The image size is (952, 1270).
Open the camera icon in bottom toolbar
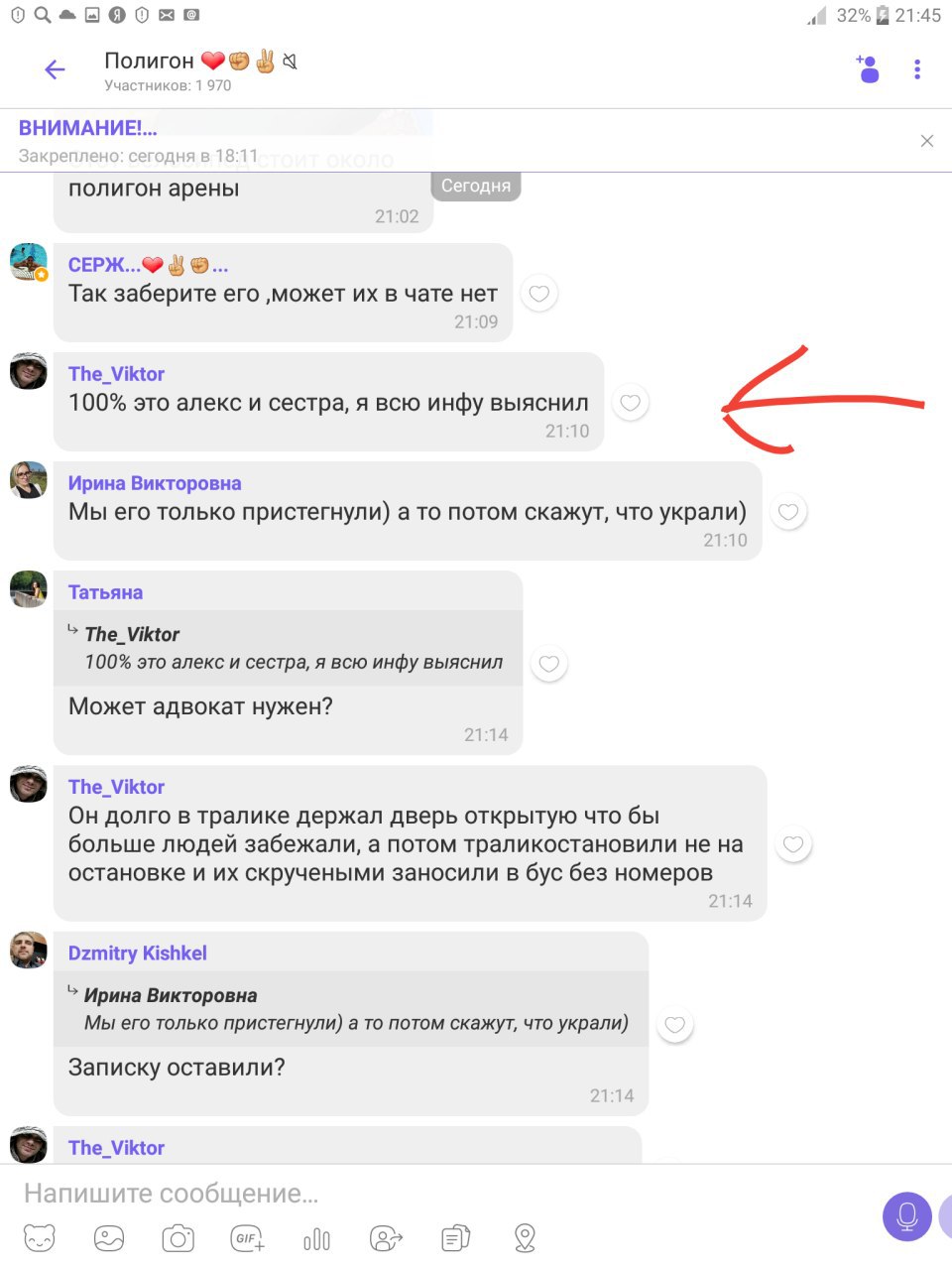coord(178,1238)
